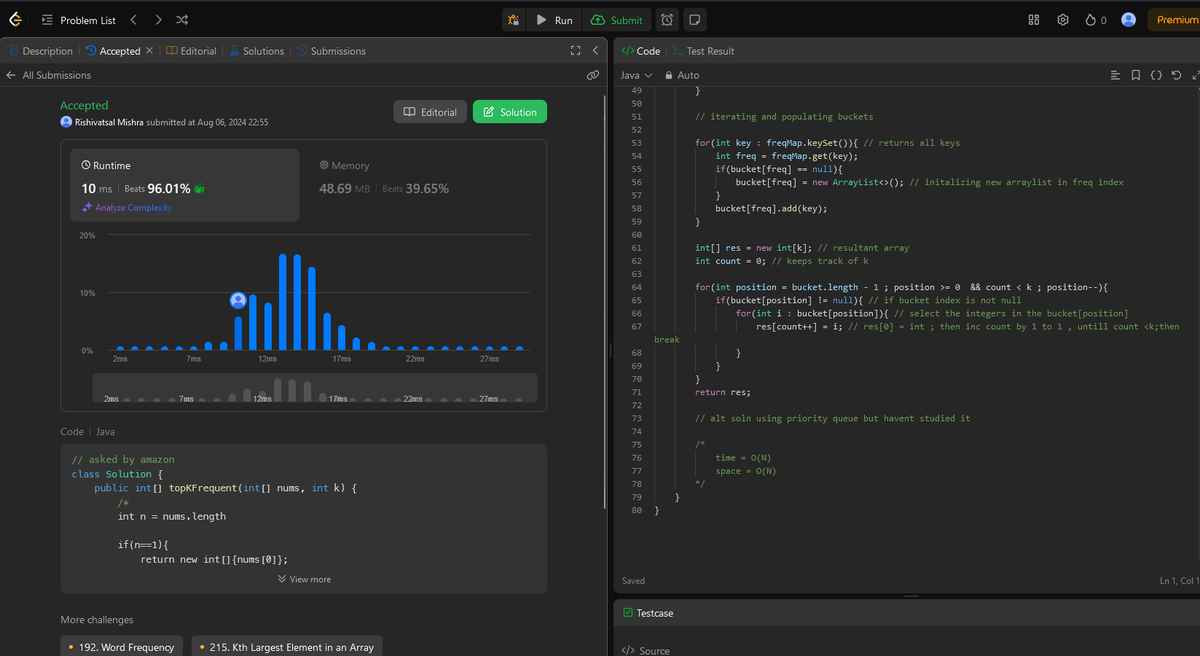The image size is (1200, 656).
Task: Click the debugger bug icon
Action: [513, 20]
